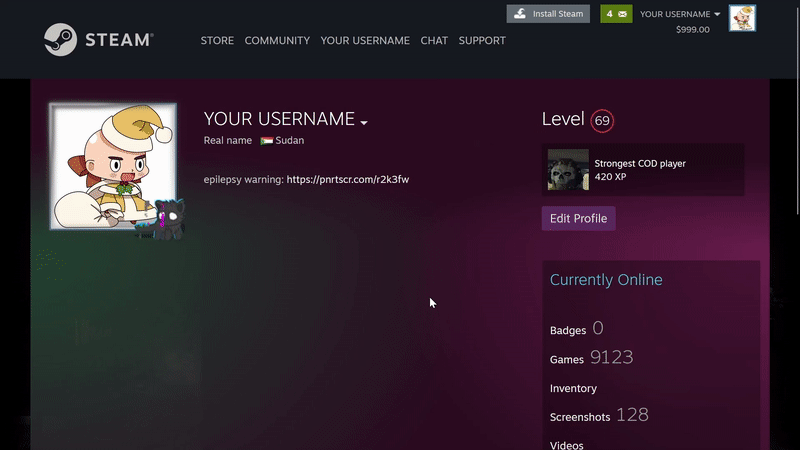
Task: Open the COMMUNITY menu
Action: click(x=277, y=40)
